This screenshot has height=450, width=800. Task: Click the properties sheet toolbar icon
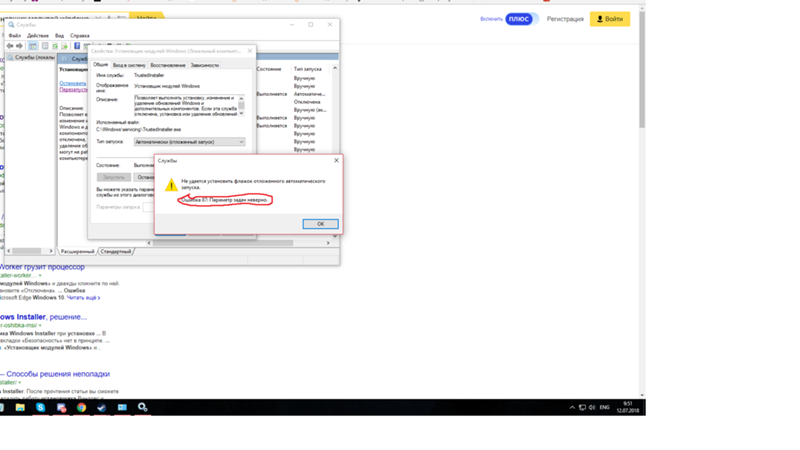[45, 46]
